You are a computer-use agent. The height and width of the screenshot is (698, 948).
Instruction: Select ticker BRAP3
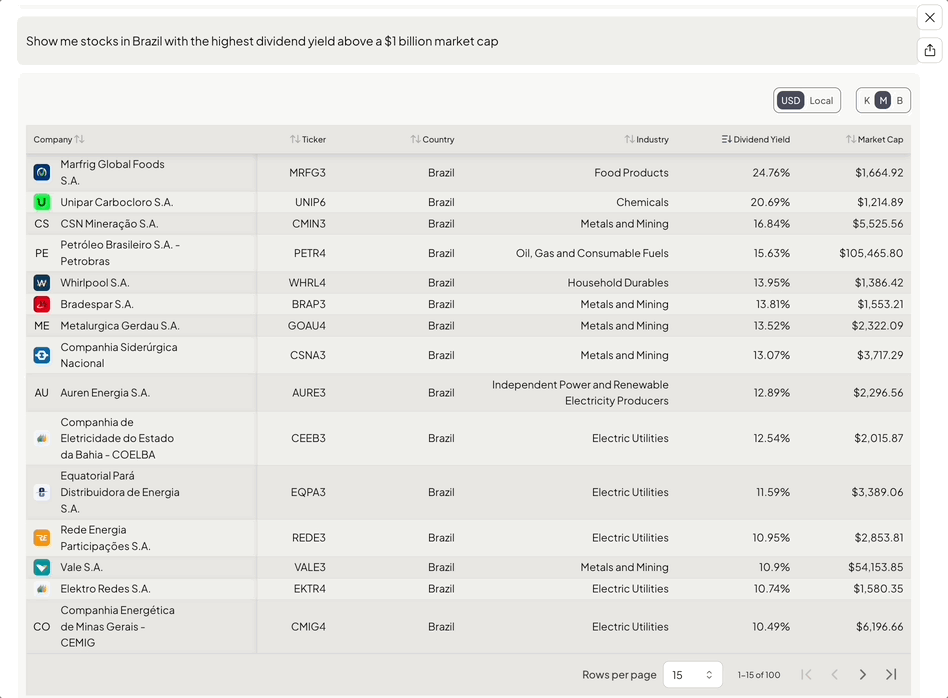pyautogui.click(x=309, y=304)
